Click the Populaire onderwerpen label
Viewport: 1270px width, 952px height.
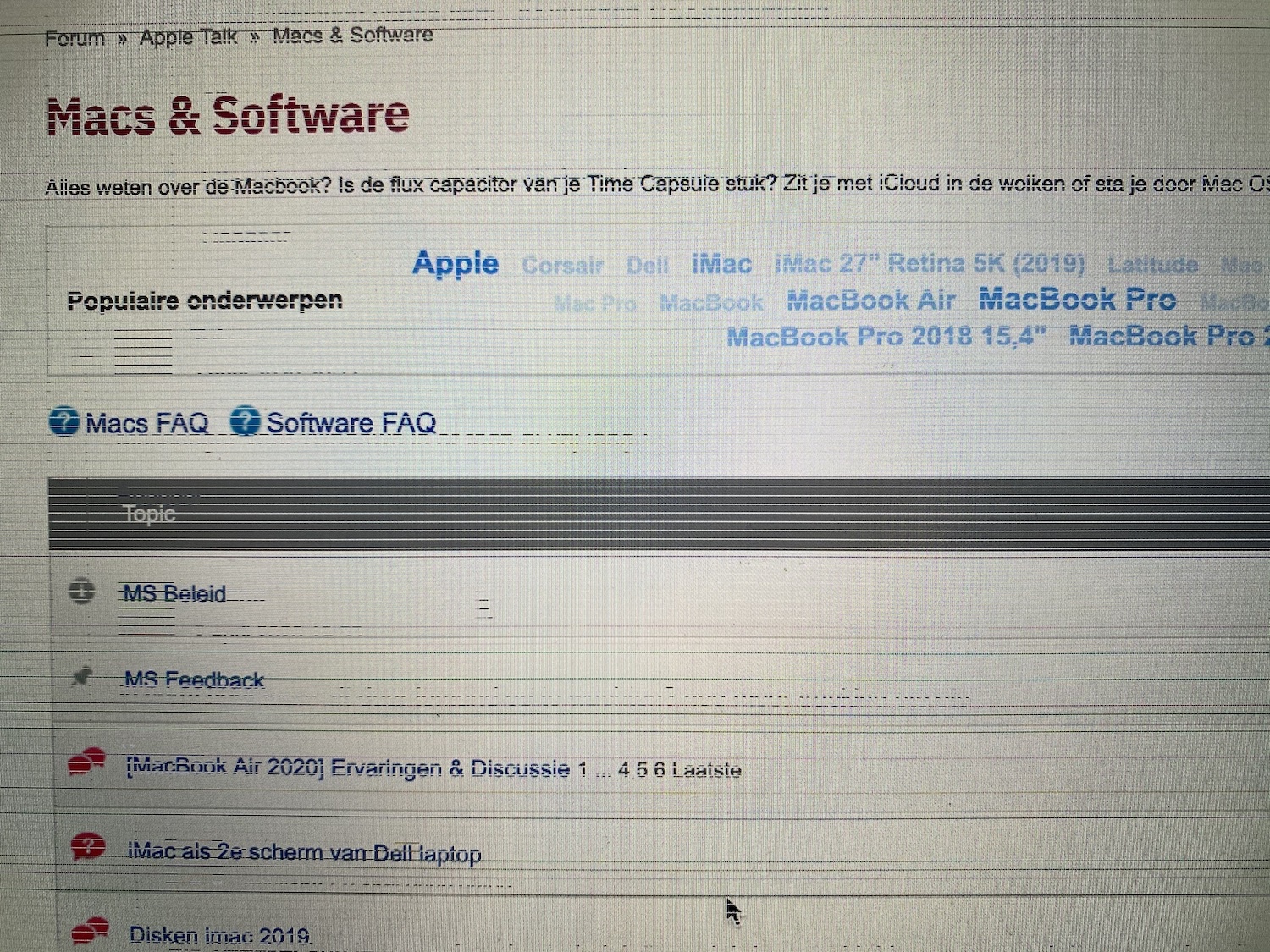pos(205,300)
